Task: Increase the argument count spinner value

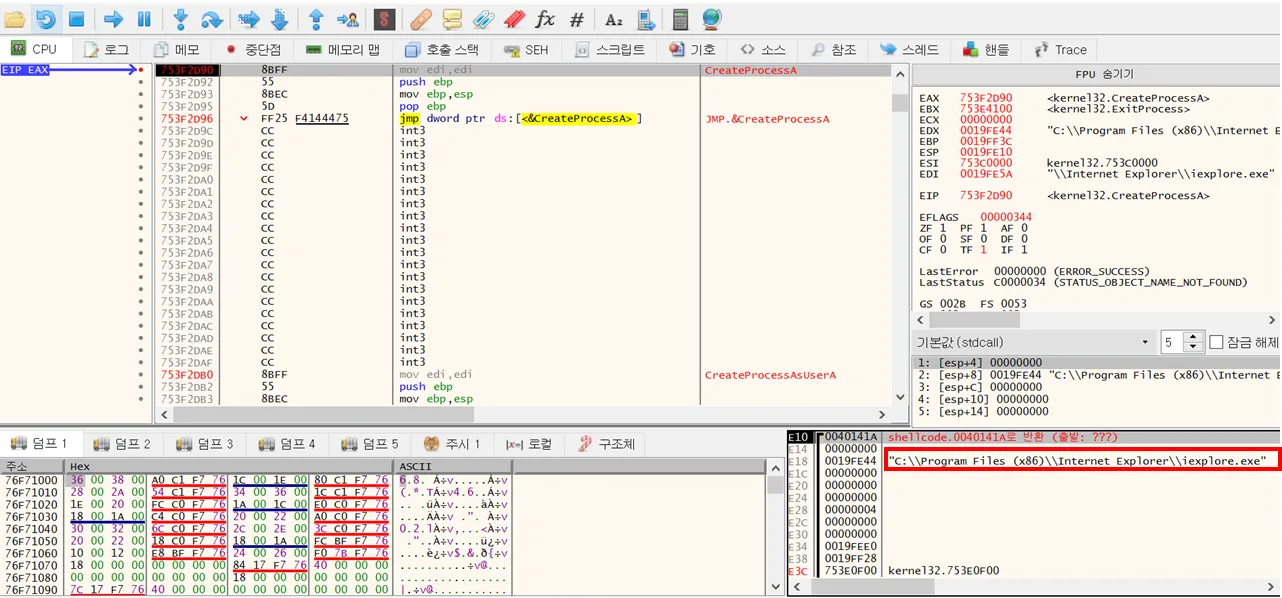Action: [1193, 337]
